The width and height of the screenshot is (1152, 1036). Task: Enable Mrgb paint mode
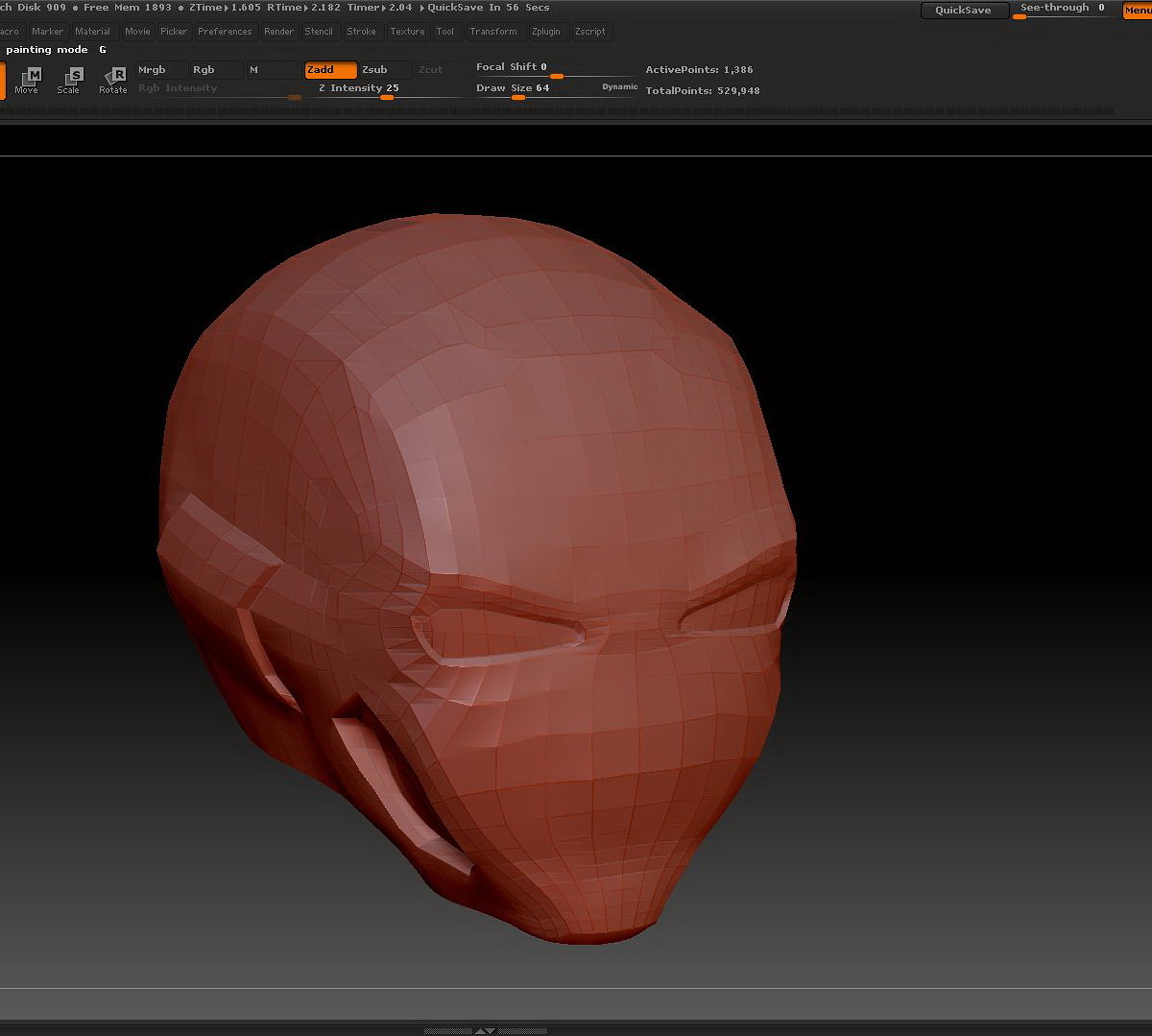click(160, 70)
